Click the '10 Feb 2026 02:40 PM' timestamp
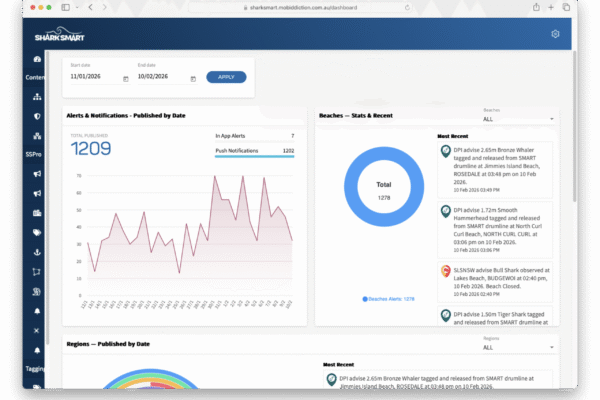Viewport: 600px width, 400px height. [x=476, y=294]
